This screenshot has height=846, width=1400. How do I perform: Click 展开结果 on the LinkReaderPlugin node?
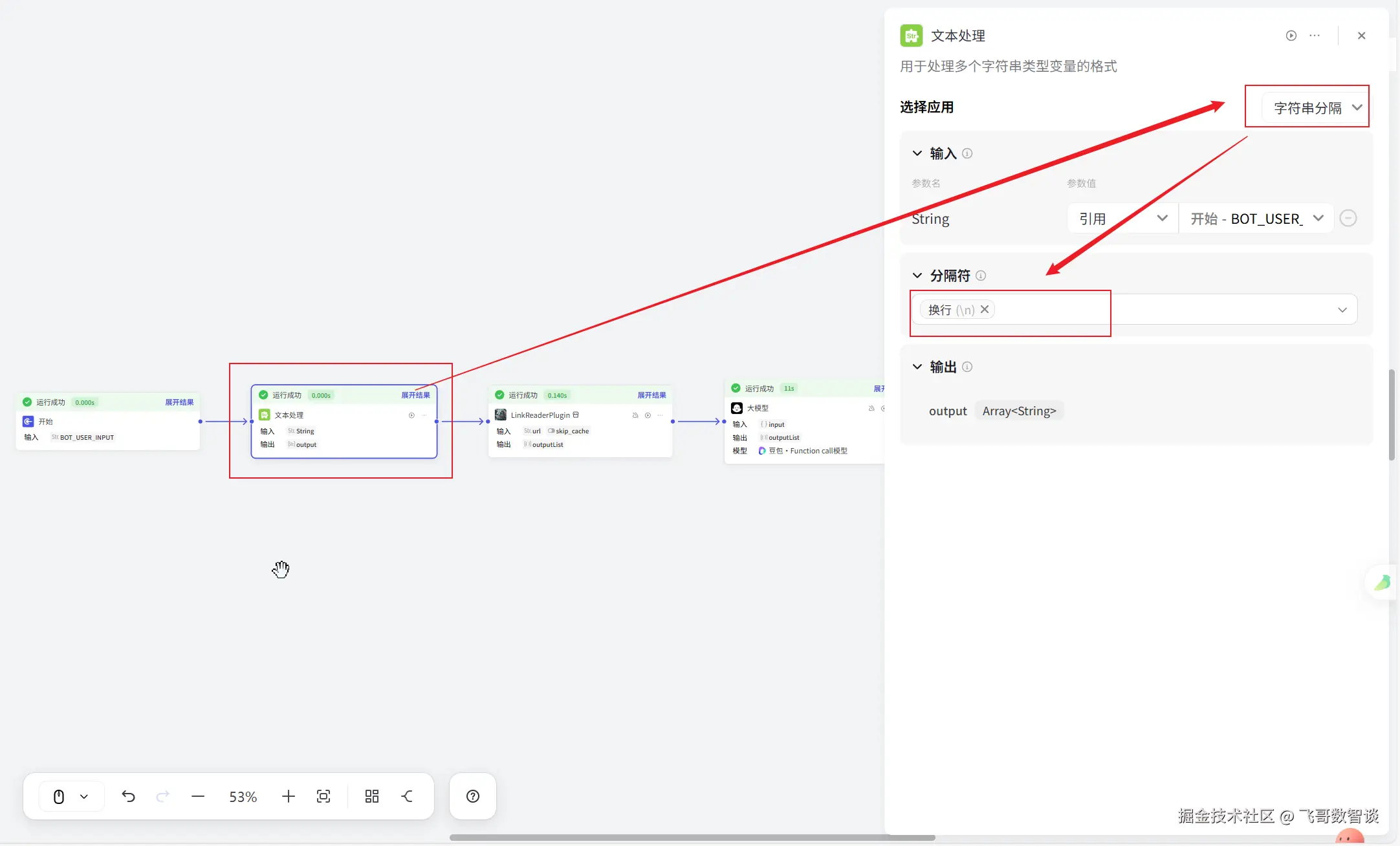[x=651, y=395]
